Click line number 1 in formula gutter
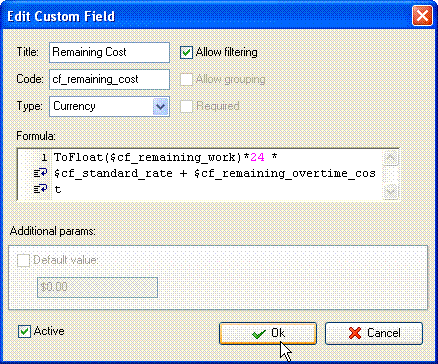The width and height of the screenshot is (438, 364). pos(44,157)
